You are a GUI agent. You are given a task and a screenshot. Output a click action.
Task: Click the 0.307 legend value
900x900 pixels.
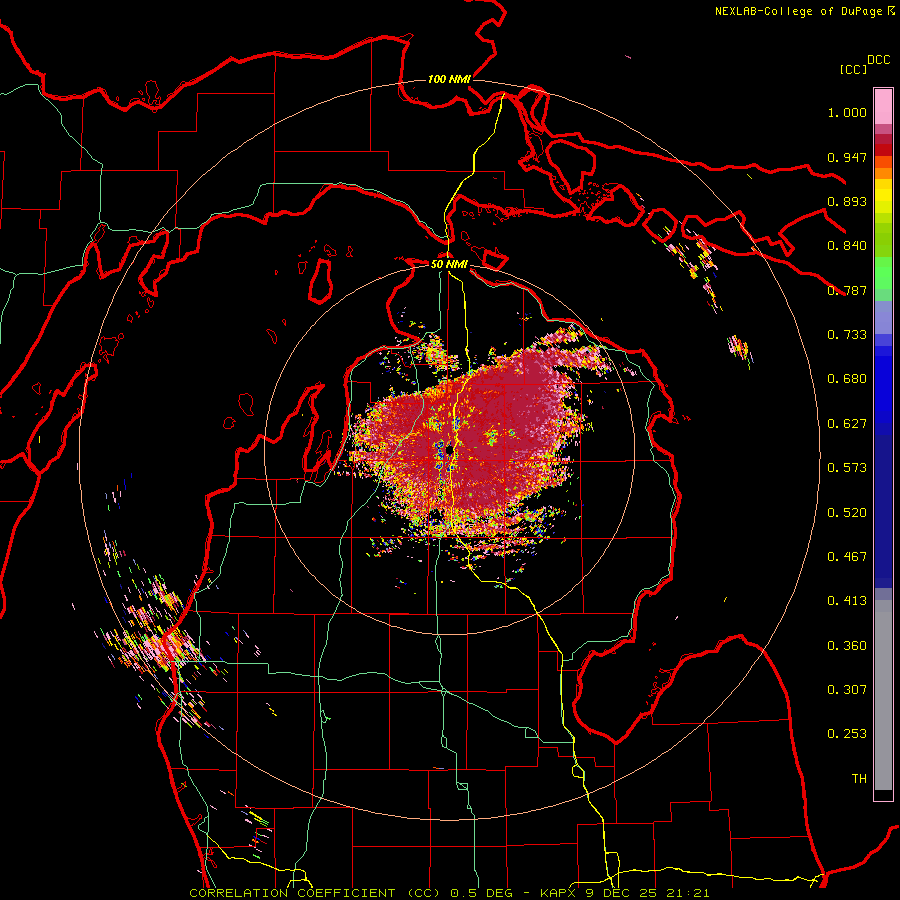pos(847,690)
